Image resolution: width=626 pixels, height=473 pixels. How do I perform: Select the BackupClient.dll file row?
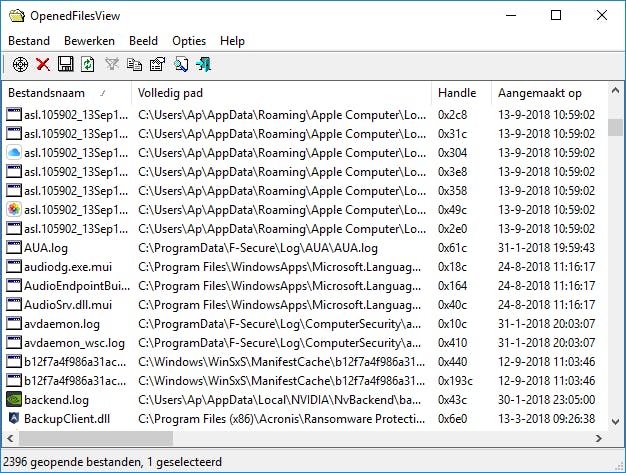(66, 419)
